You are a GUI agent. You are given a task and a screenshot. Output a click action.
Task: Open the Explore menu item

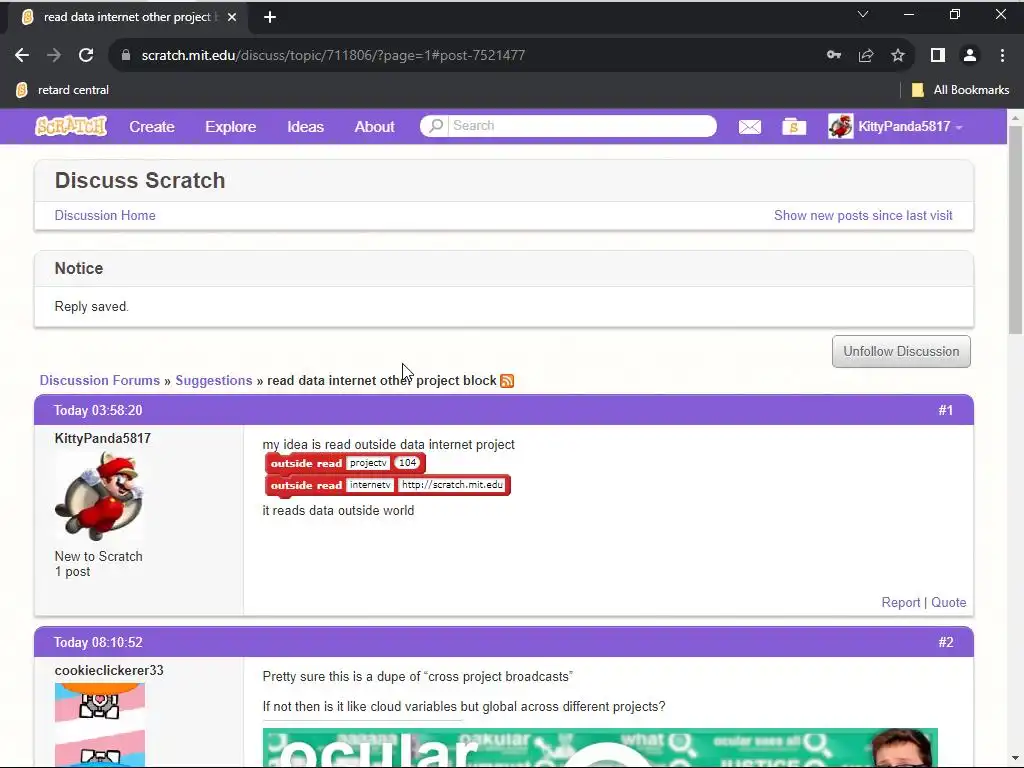point(231,127)
